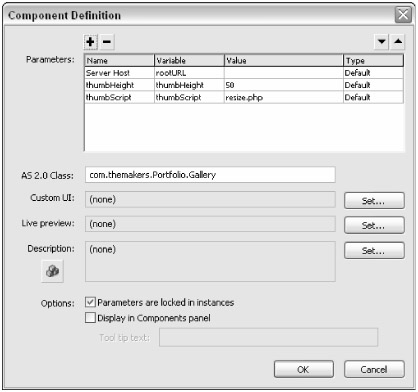Click the empty Value cell for Server Host

284,73
